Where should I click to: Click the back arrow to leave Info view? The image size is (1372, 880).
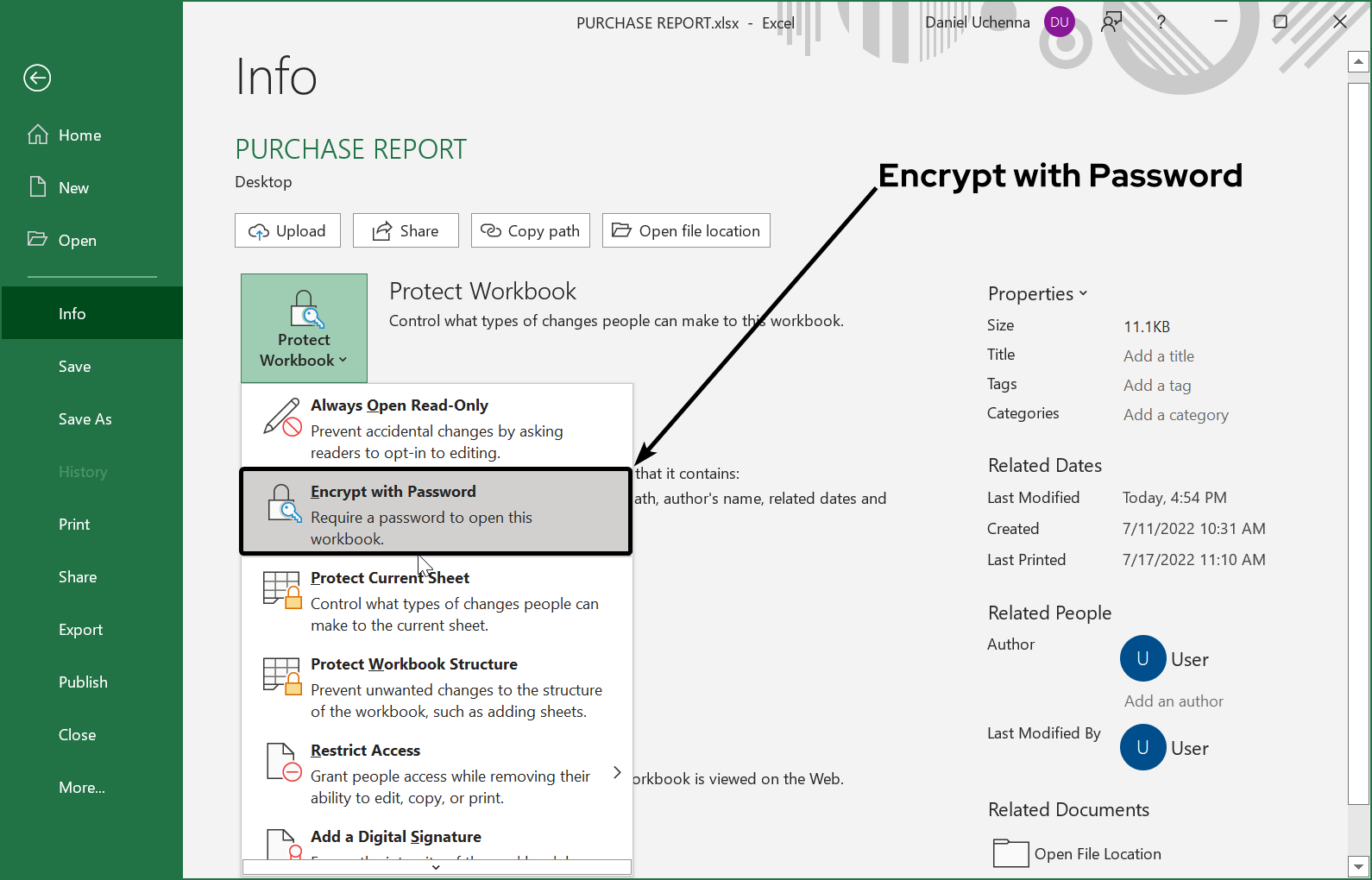(36, 78)
